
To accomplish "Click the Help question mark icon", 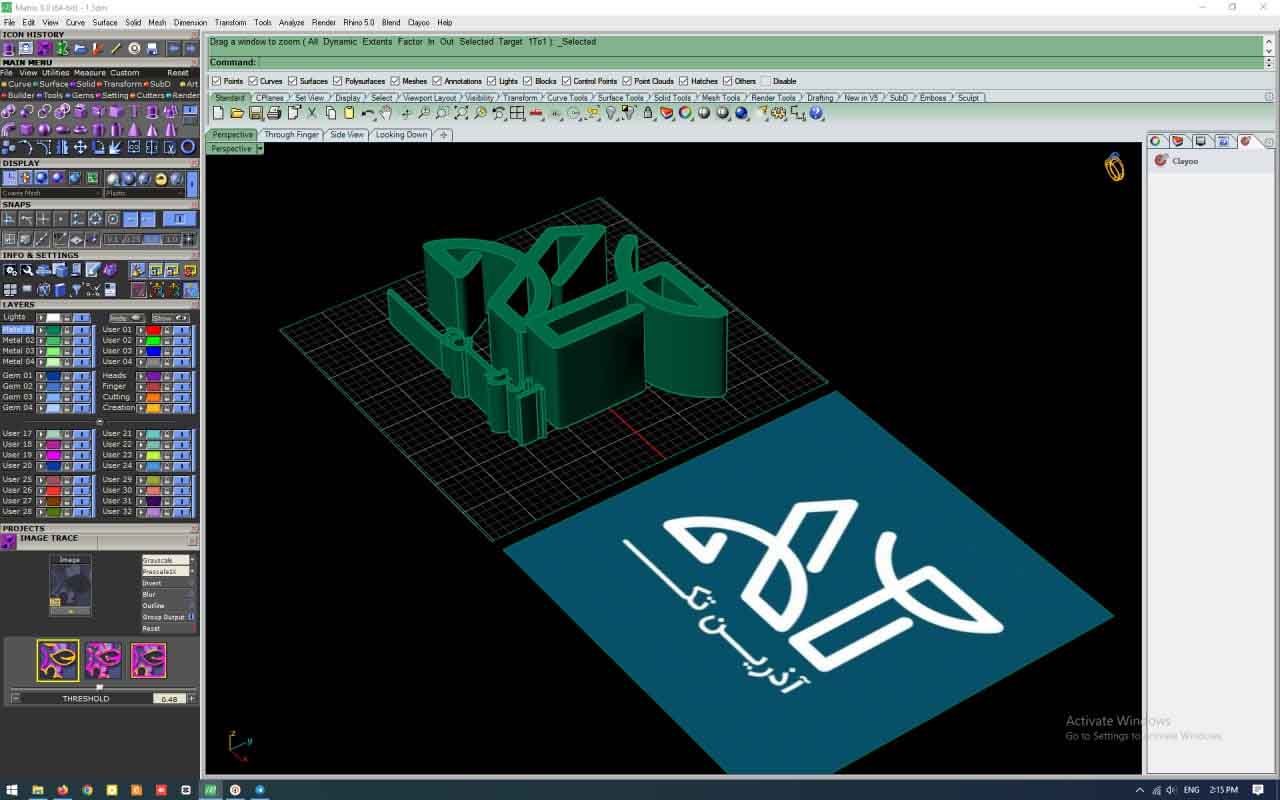I will (817, 114).
